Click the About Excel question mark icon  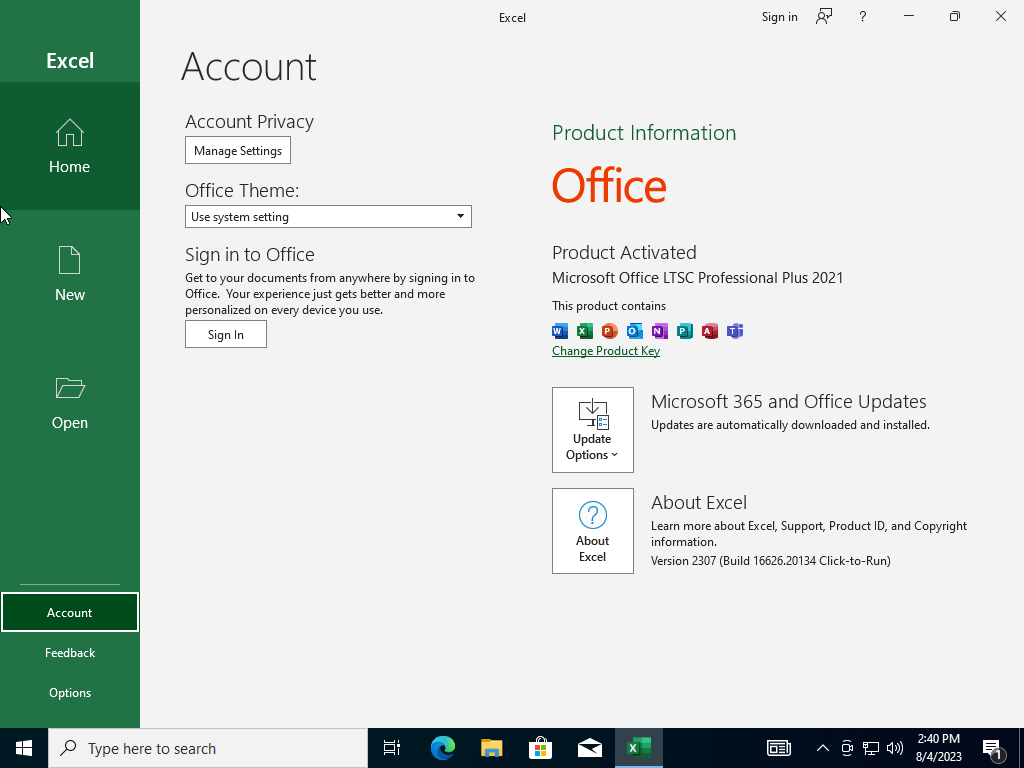tap(592, 516)
